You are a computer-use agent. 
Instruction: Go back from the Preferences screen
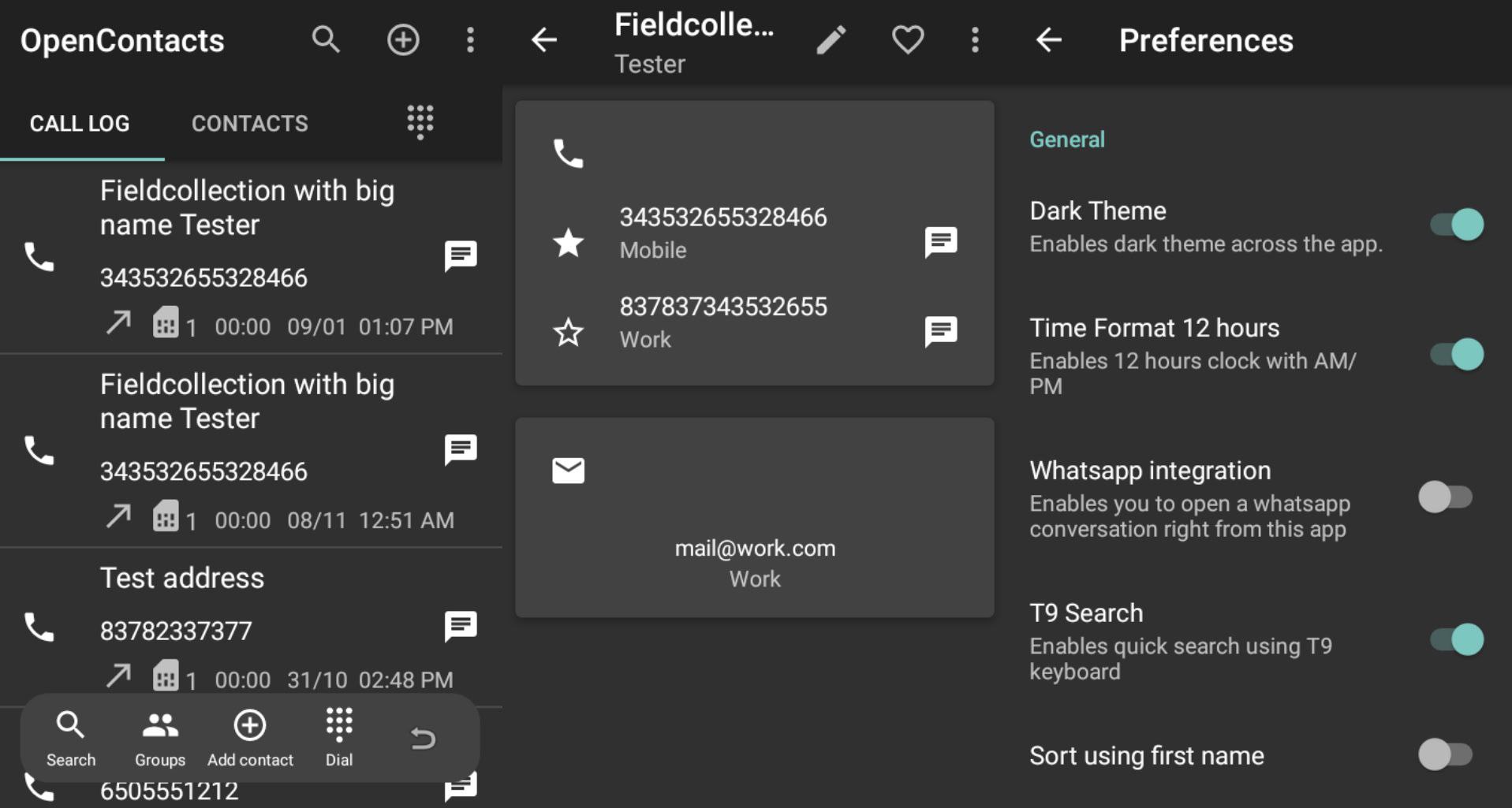pyautogui.click(x=1048, y=39)
